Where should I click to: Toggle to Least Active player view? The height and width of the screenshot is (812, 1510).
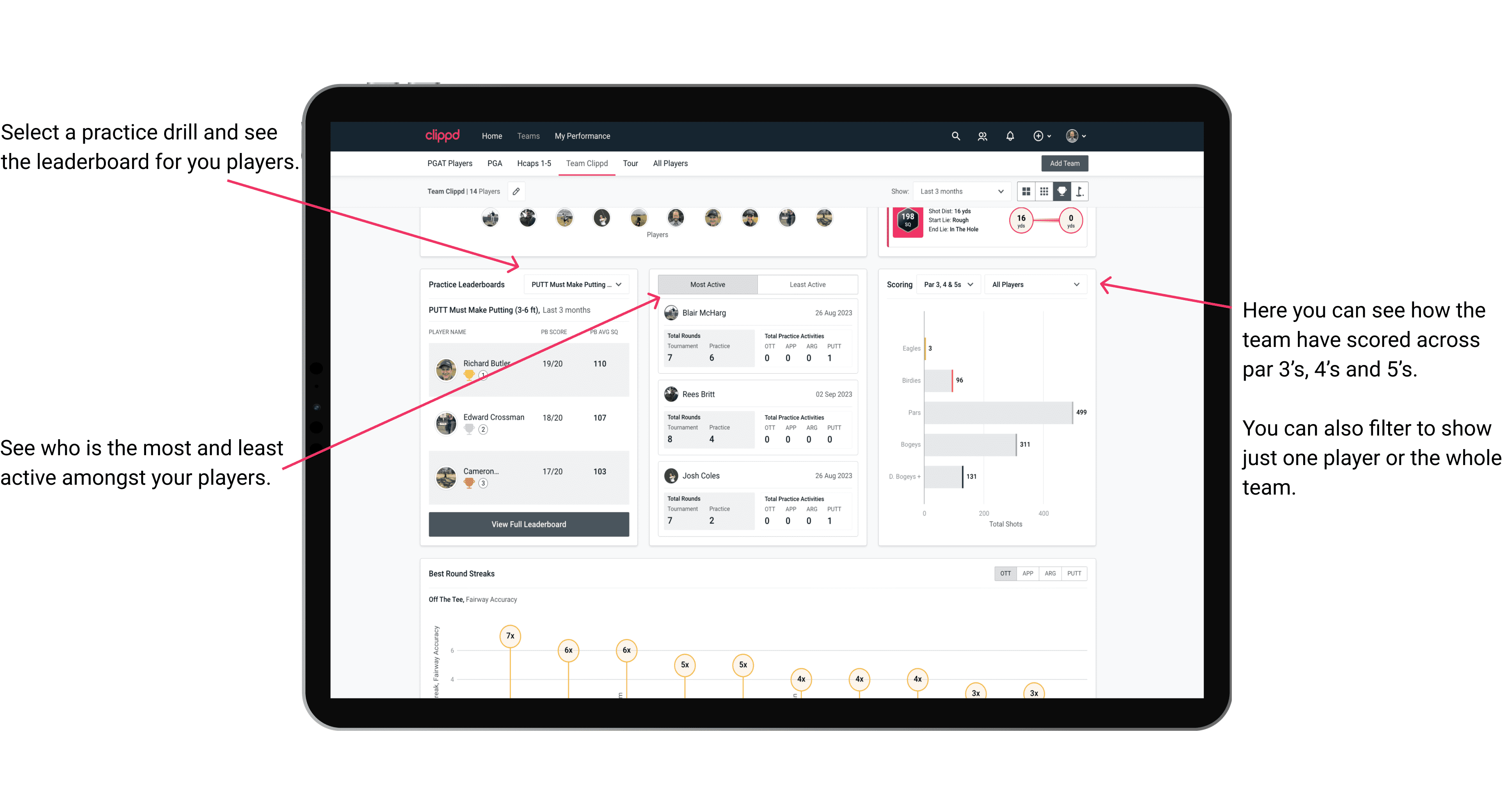coord(806,284)
